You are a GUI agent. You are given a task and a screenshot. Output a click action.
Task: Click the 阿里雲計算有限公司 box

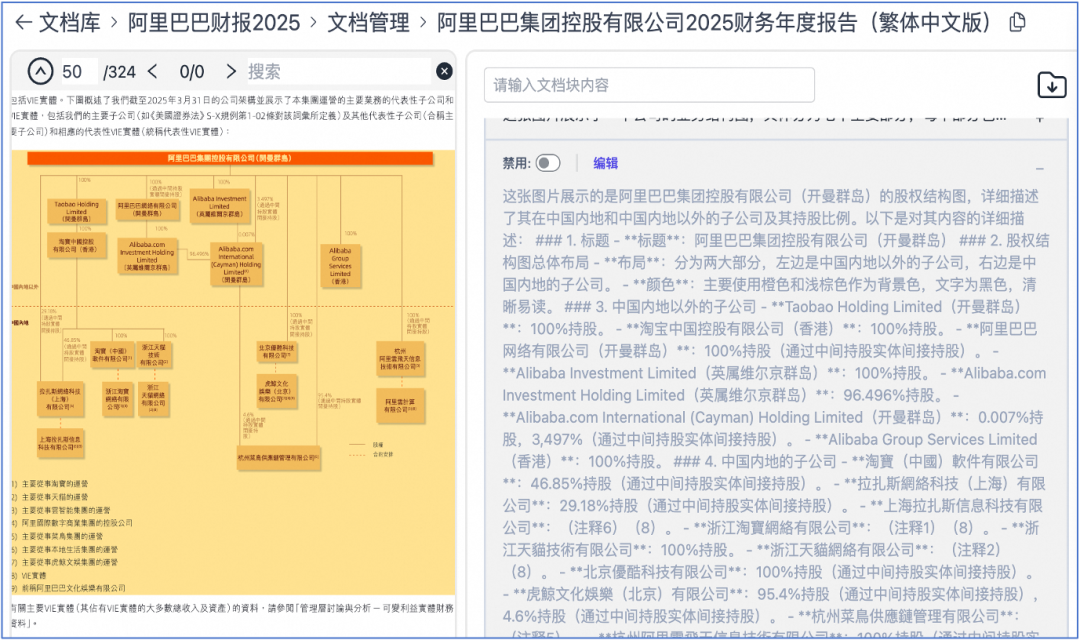400,405
